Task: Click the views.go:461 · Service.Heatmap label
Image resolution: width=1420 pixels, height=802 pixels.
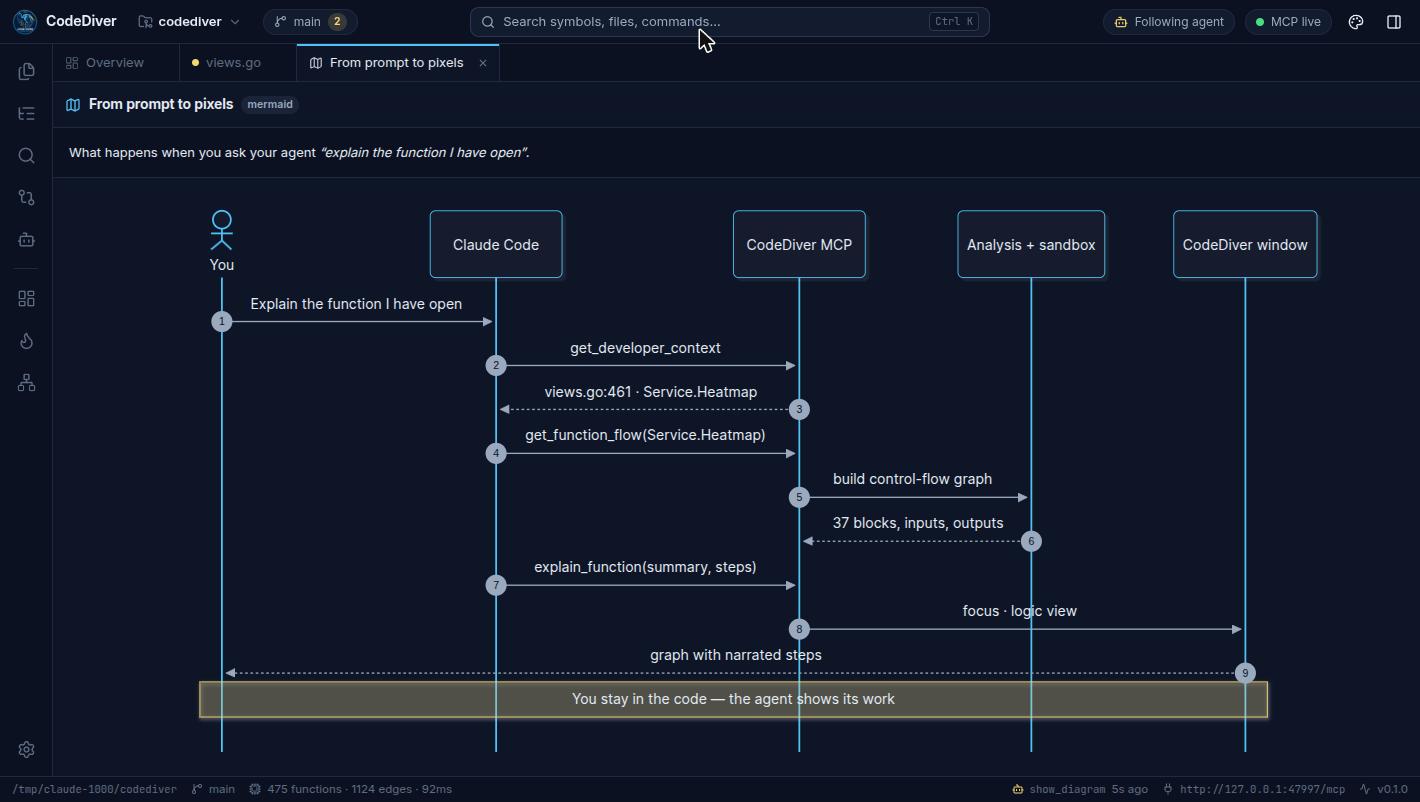Action: click(650, 392)
